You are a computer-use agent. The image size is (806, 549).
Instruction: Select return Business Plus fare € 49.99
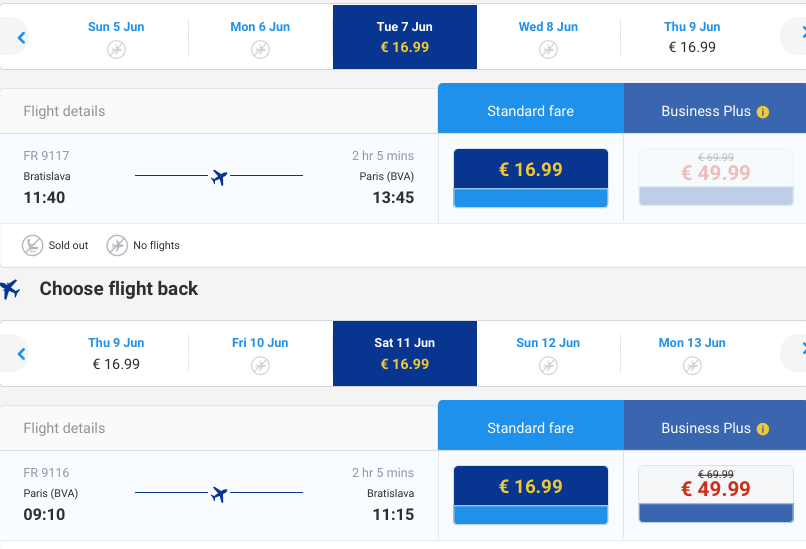click(x=716, y=494)
